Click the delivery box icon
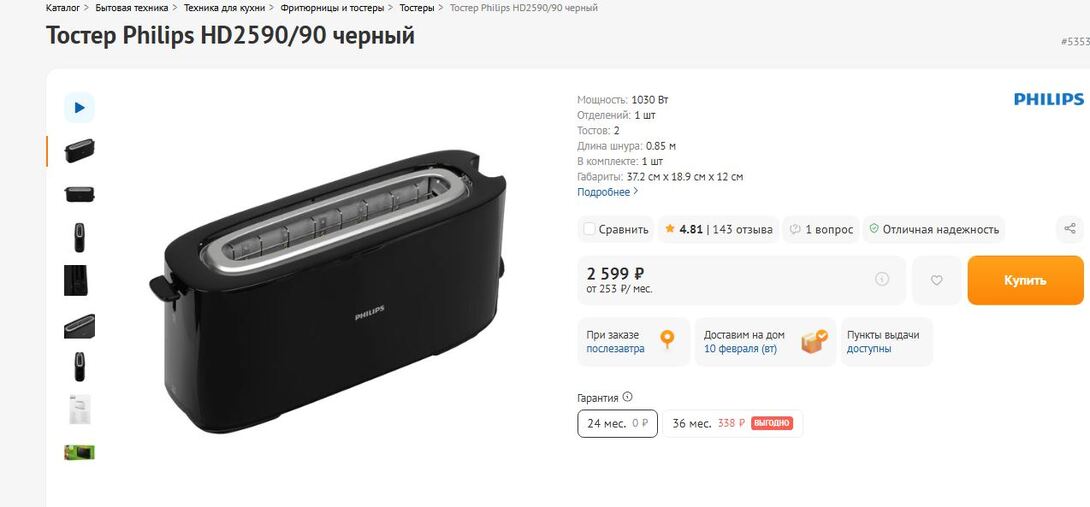Image resolution: width=1090 pixels, height=507 pixels. (x=815, y=341)
